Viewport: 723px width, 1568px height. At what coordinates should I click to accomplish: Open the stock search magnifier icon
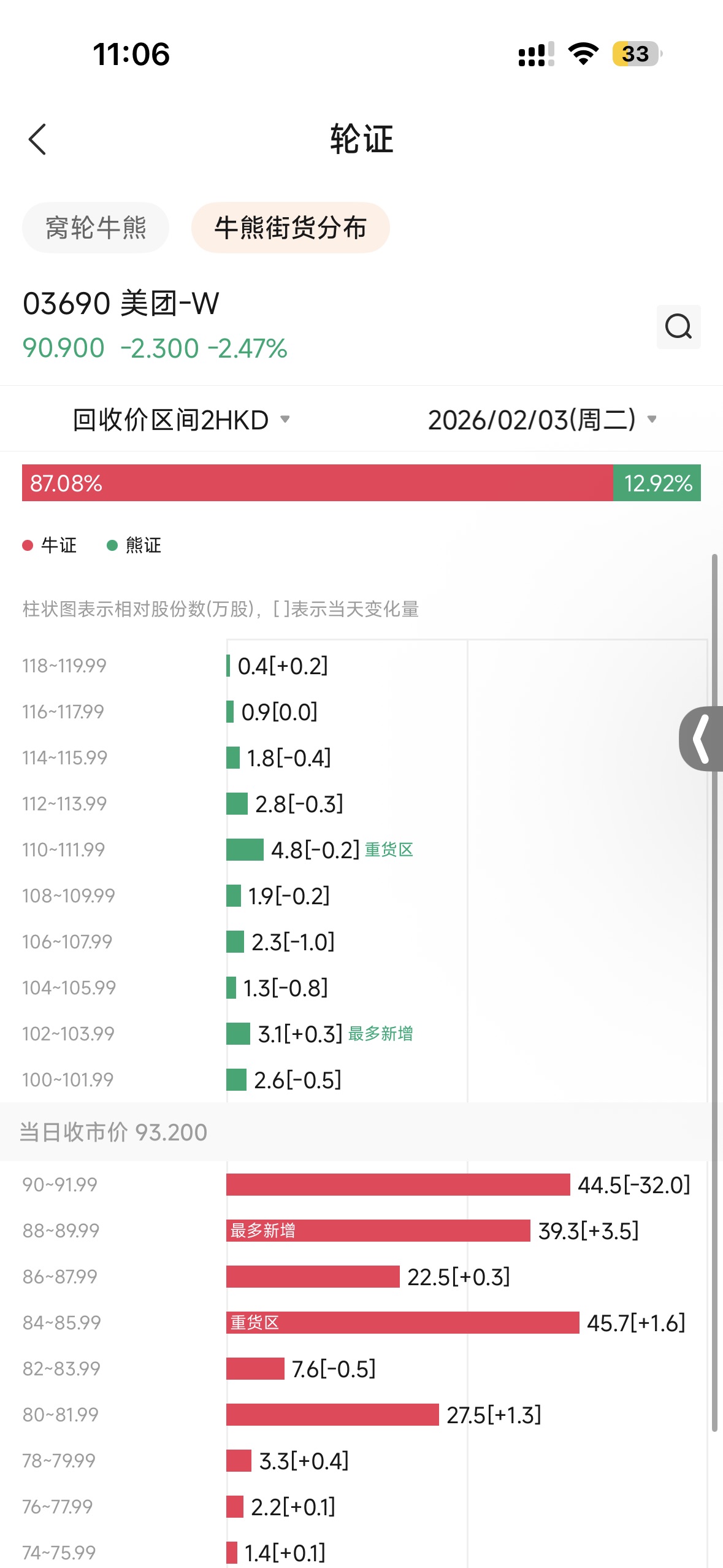tap(678, 326)
